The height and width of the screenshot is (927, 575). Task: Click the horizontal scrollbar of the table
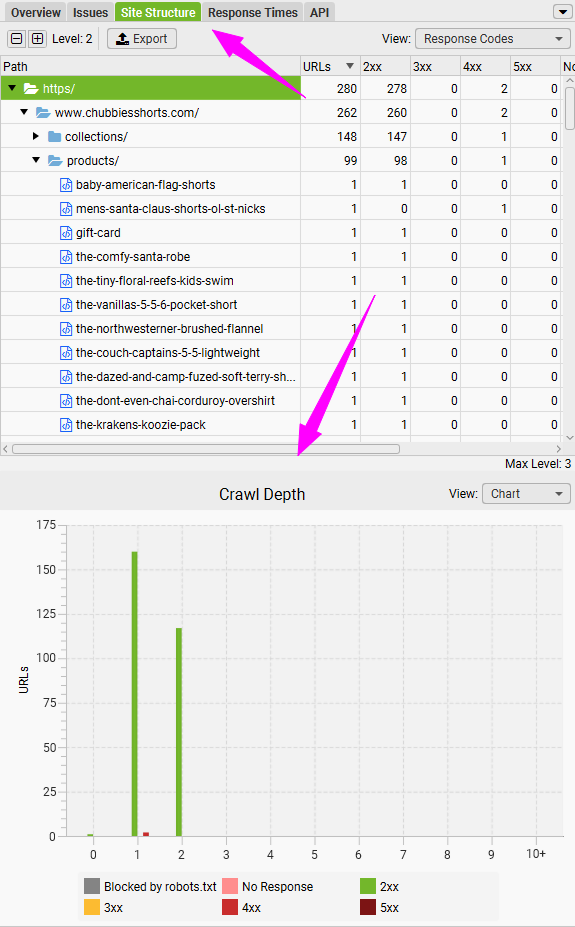tap(206, 449)
